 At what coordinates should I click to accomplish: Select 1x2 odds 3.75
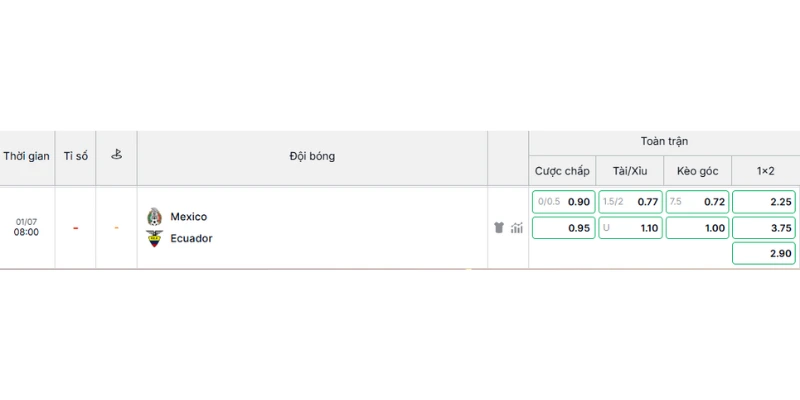coord(764,228)
